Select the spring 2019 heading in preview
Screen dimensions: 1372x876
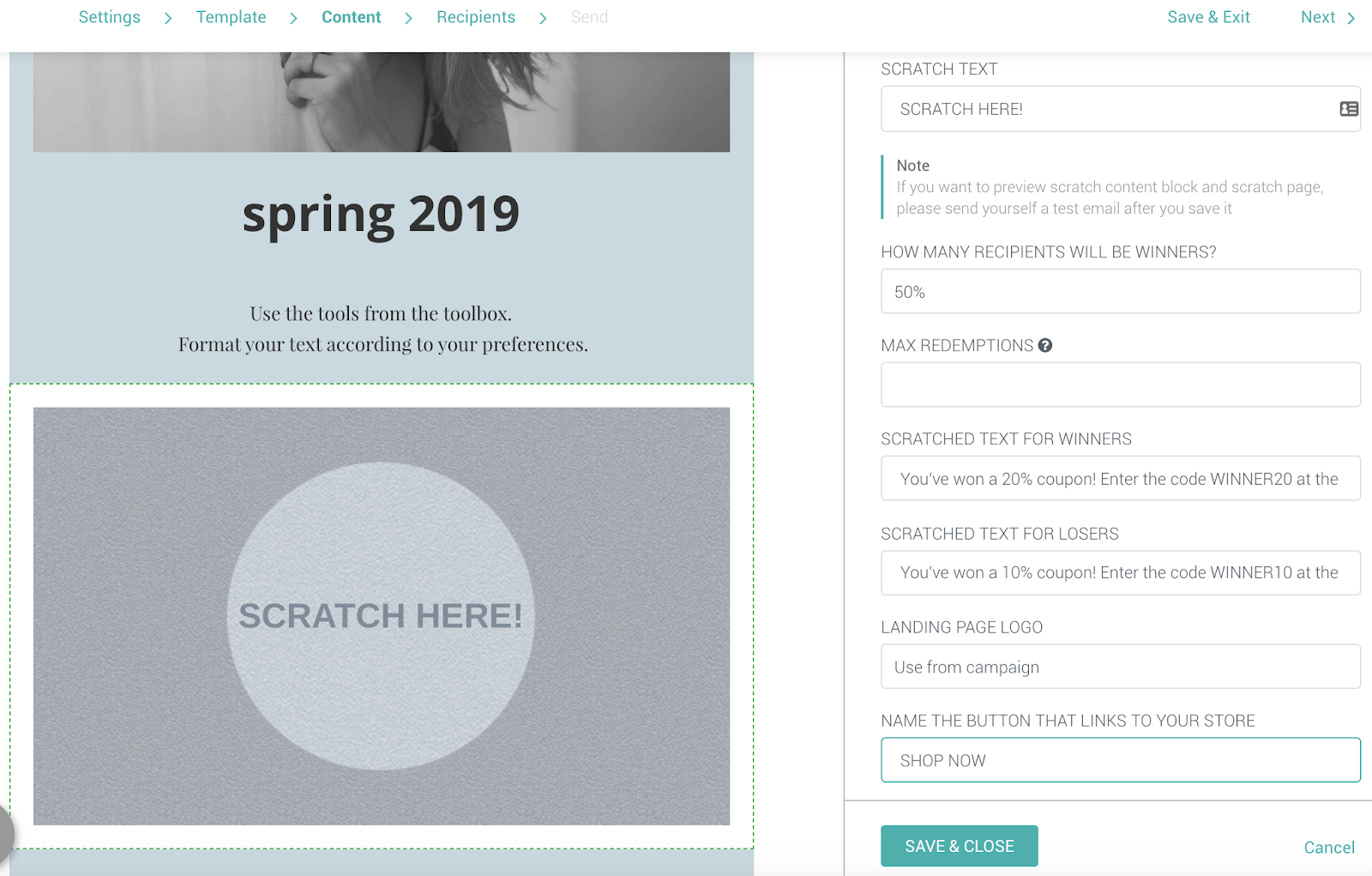[381, 214]
